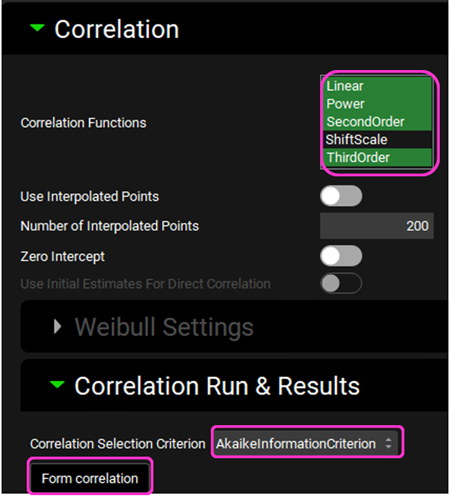Choose SecondOrder in the functions list
The height and width of the screenshot is (496, 450).
coord(377,122)
